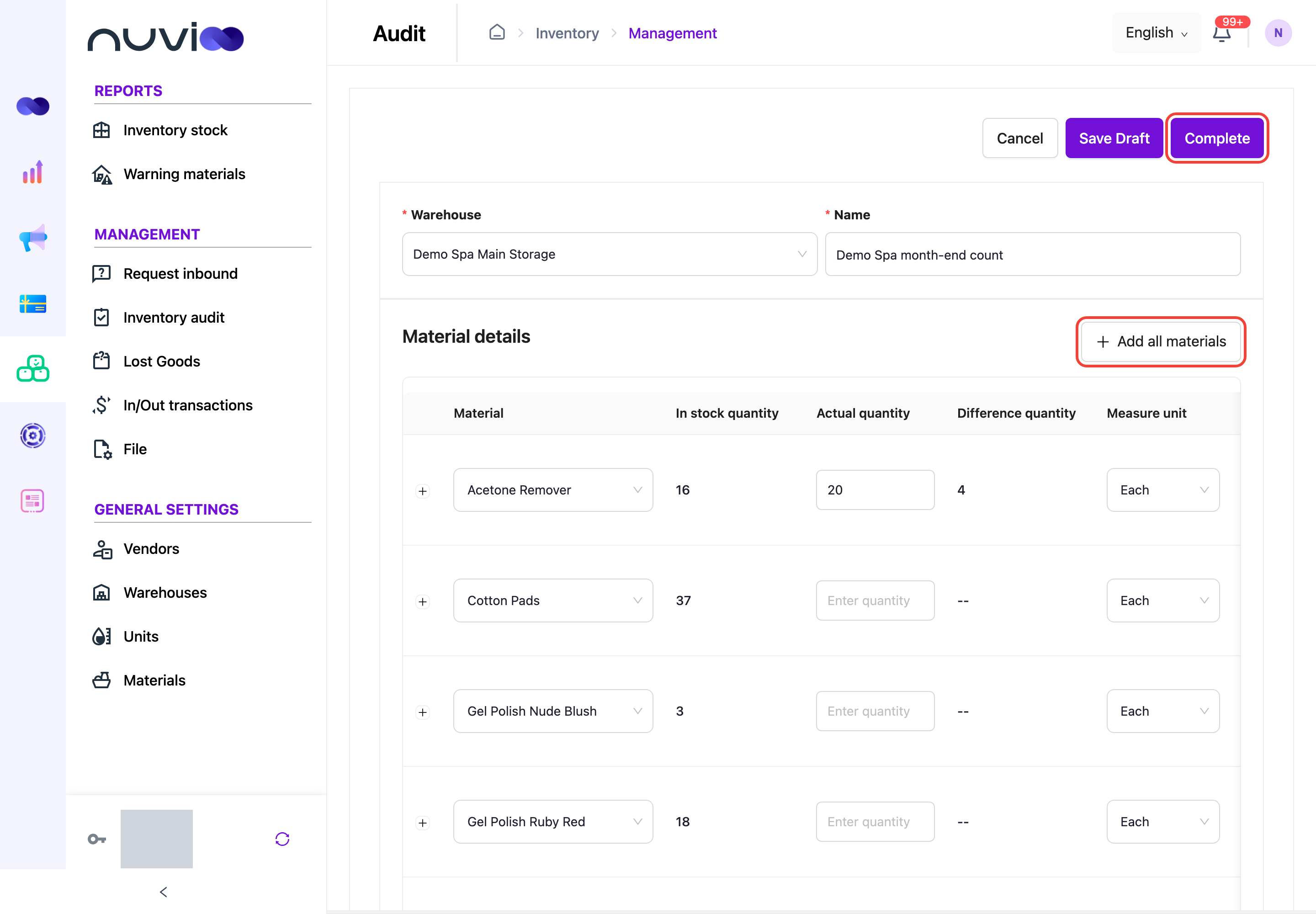Select the green inventory boxes icon in the left rail

coord(32,369)
